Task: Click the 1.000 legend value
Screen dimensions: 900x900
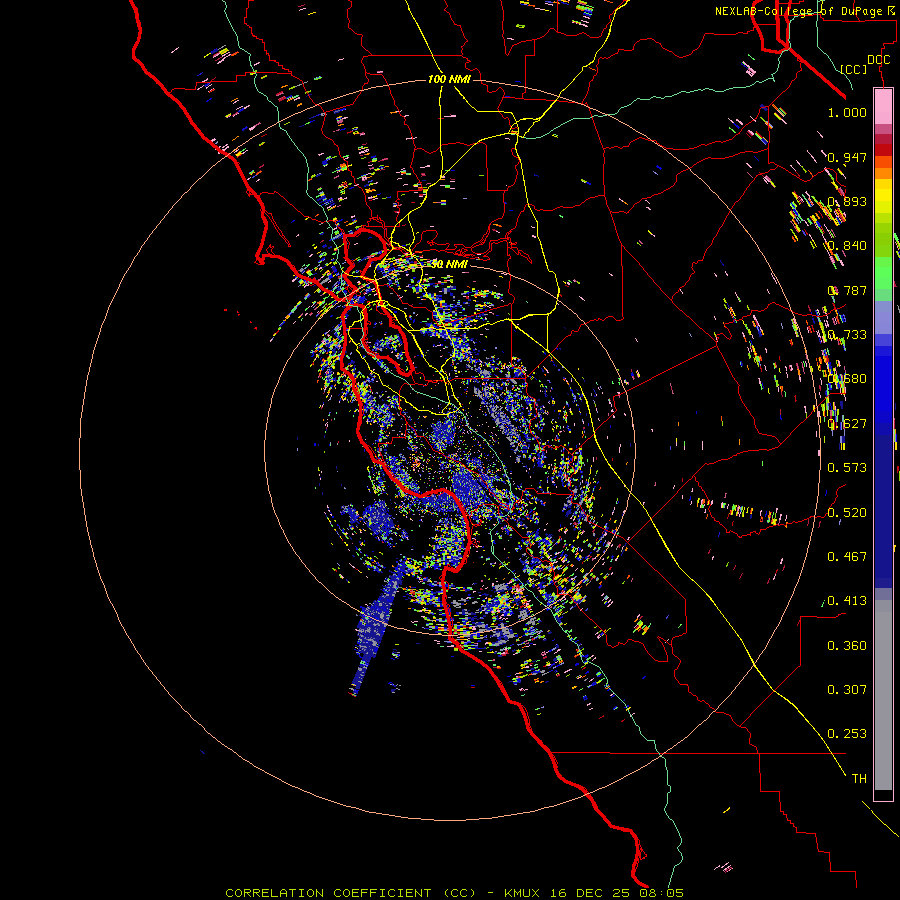Action: tap(847, 112)
